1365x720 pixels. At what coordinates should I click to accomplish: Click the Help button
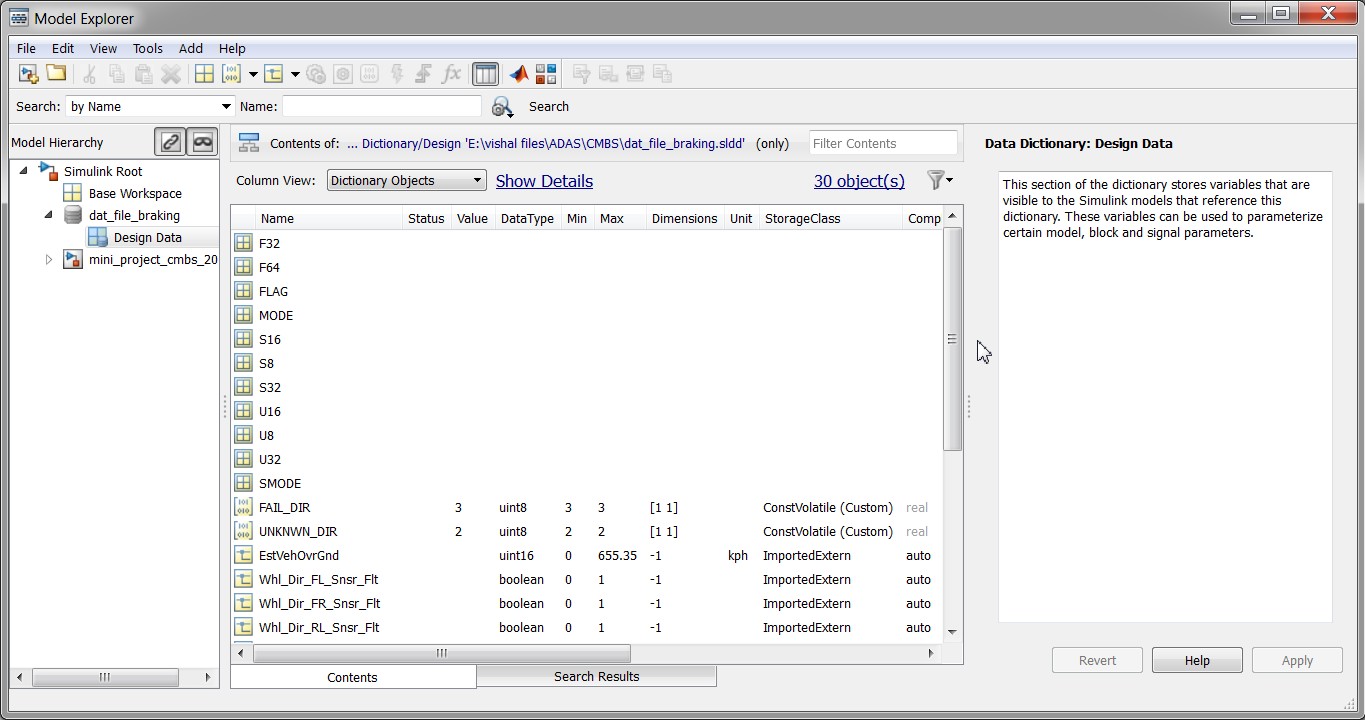click(1197, 660)
